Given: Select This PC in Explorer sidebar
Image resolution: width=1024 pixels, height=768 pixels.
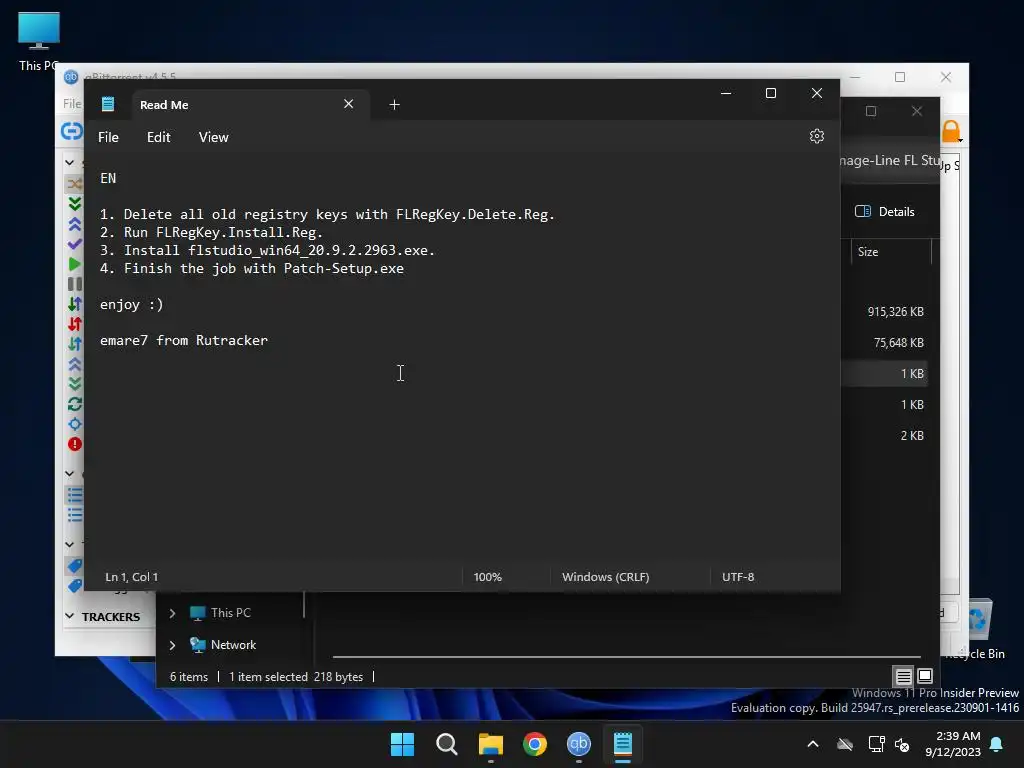Looking at the screenshot, I should (231, 613).
